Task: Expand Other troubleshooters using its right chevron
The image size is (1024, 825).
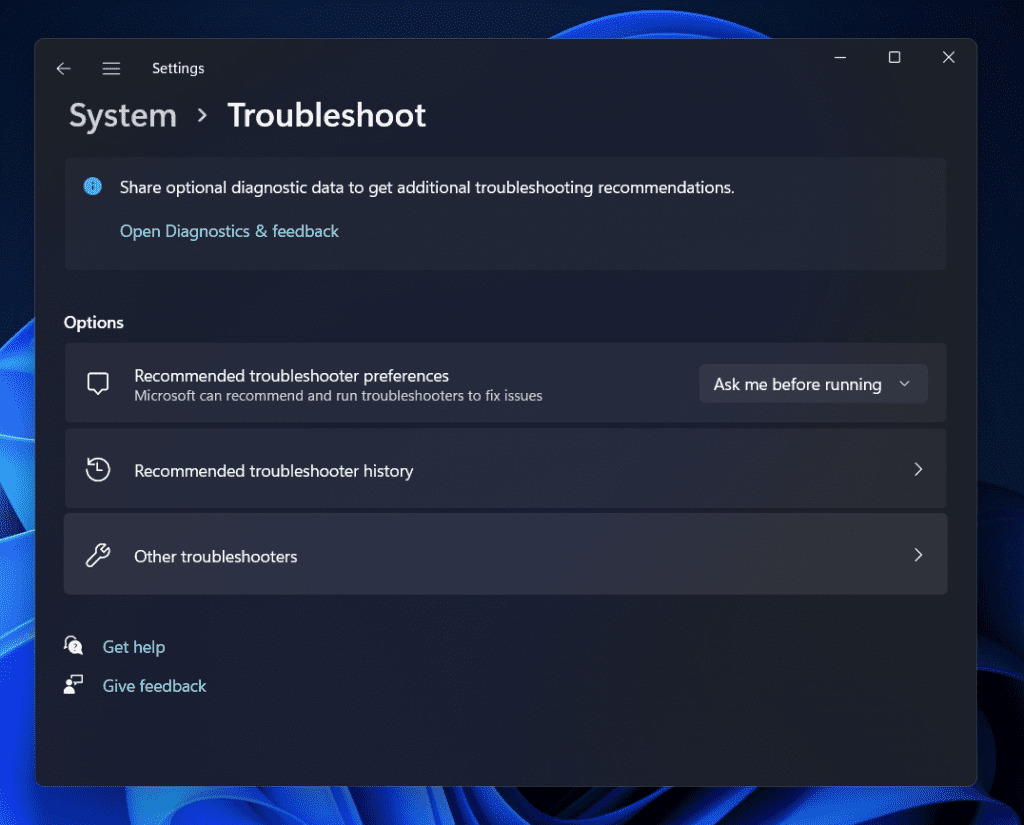Action: point(918,555)
